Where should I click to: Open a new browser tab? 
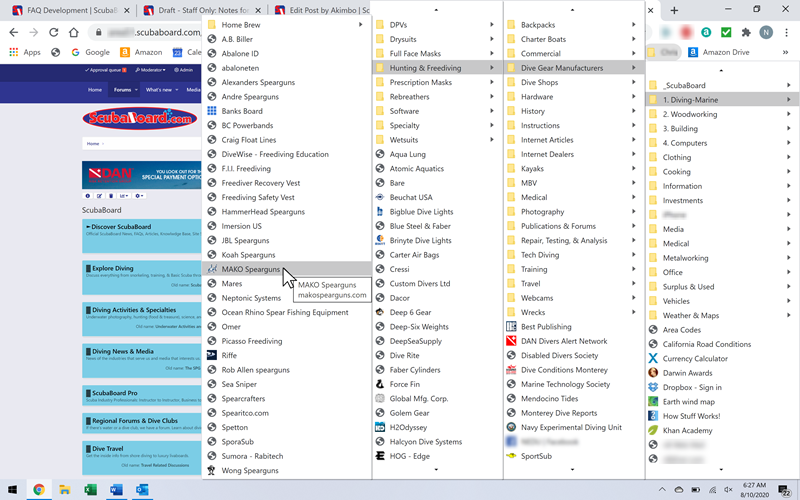point(674,10)
